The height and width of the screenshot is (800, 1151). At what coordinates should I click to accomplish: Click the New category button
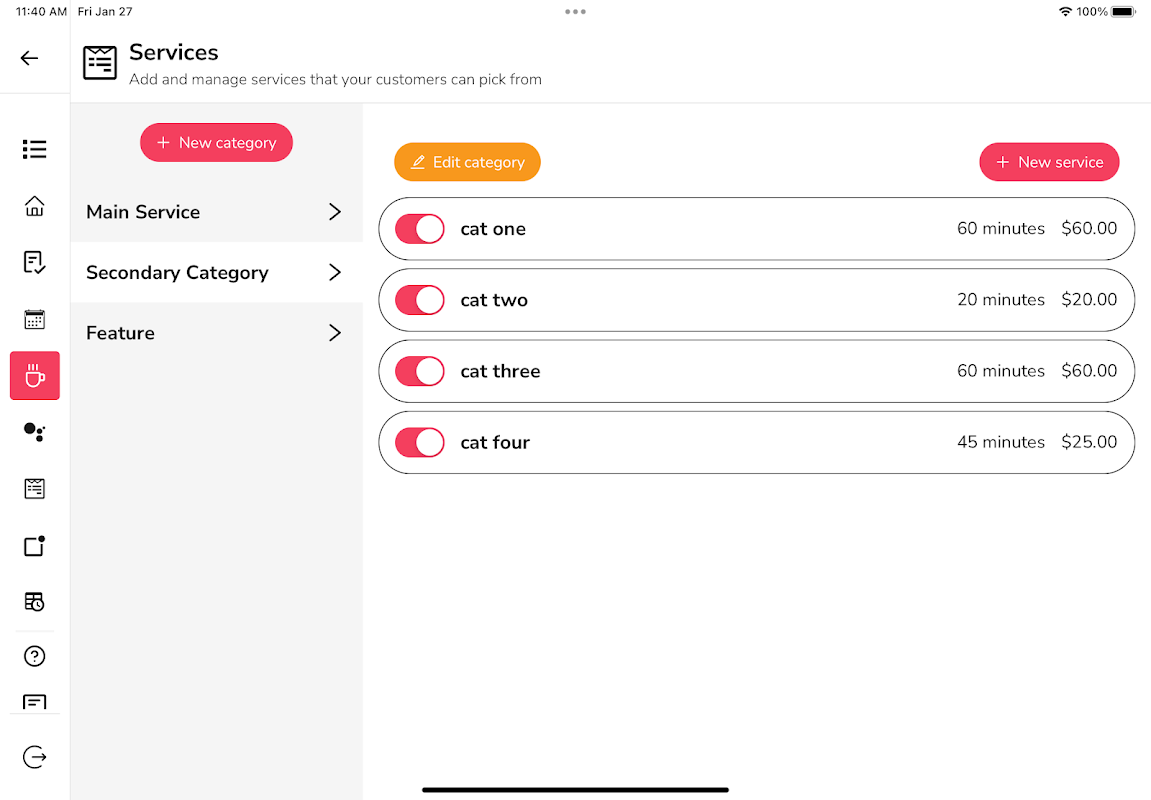click(x=216, y=143)
